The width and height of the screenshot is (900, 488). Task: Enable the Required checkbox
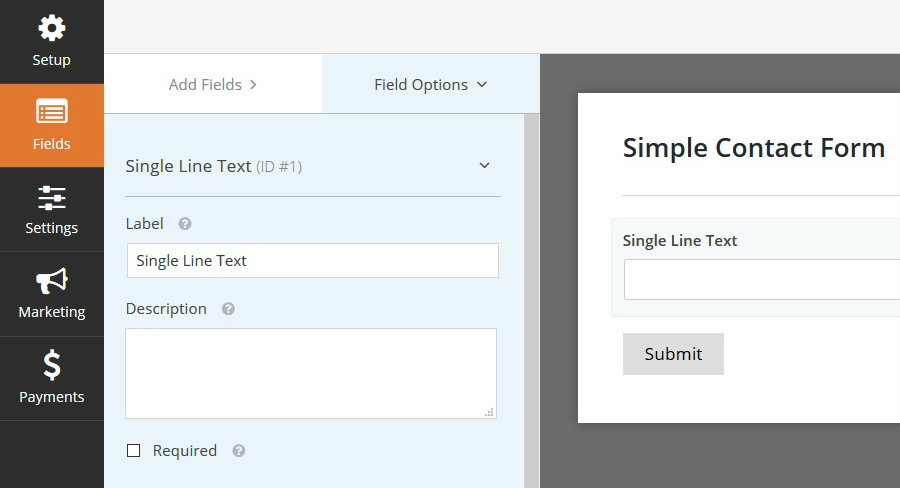point(133,451)
